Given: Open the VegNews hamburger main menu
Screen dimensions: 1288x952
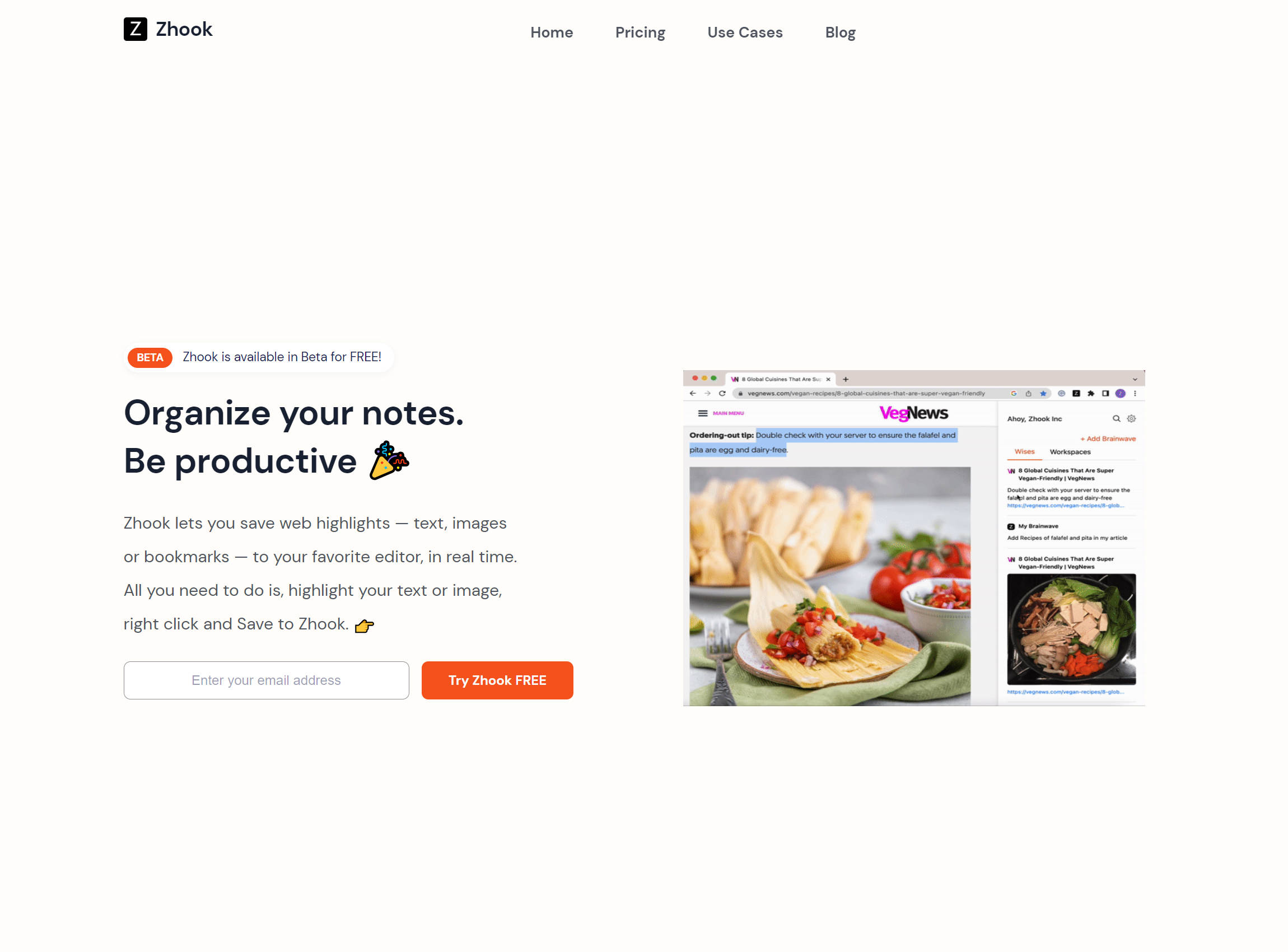Looking at the screenshot, I should [x=702, y=413].
